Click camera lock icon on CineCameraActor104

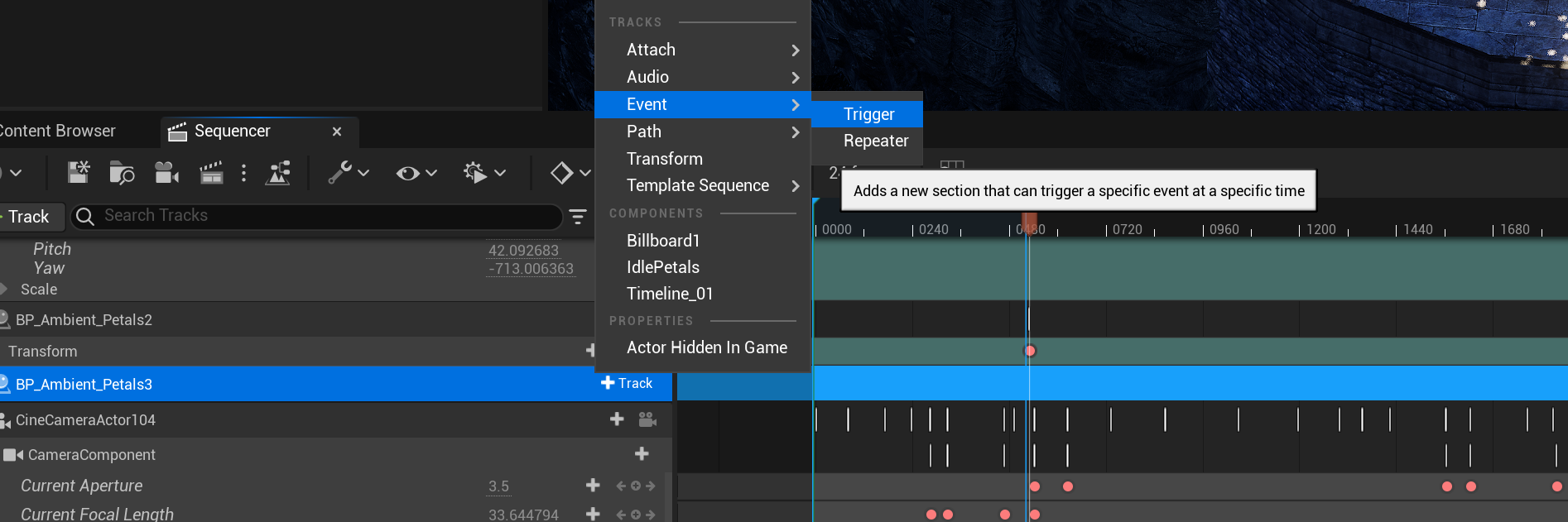point(647,420)
